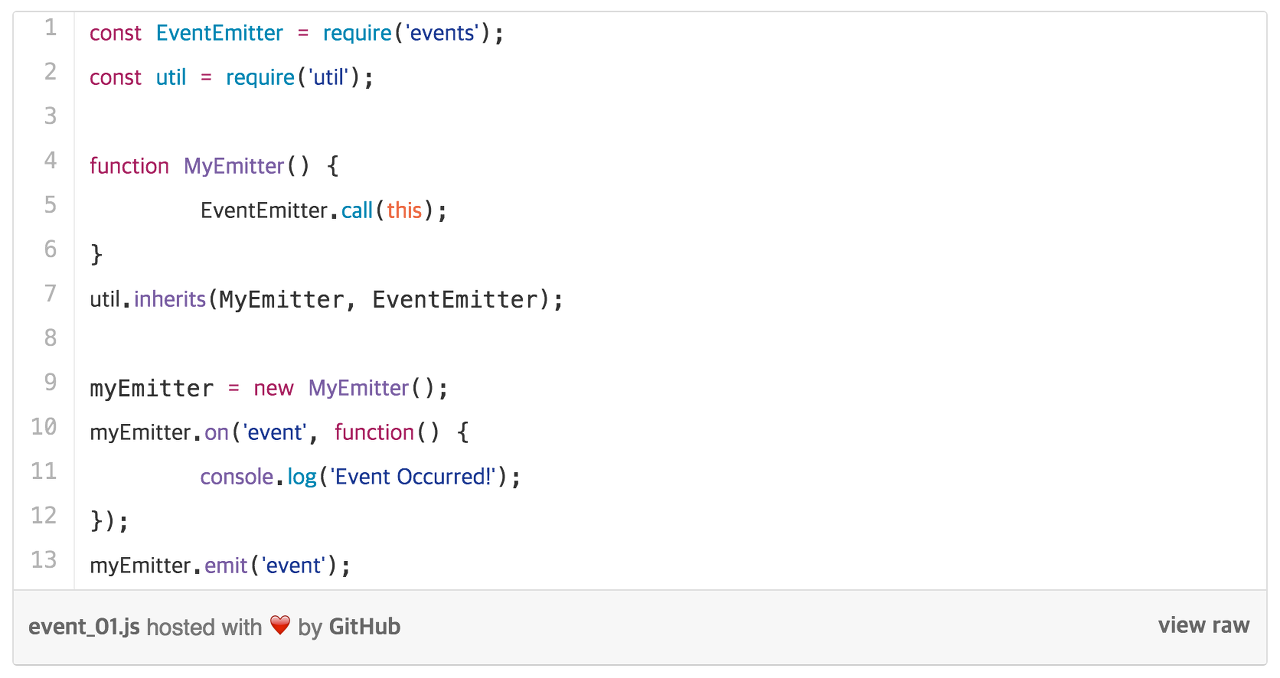This screenshot has width=1280, height=678.
Task: Select line number 10 in gutter
Action: pyautogui.click(x=45, y=426)
